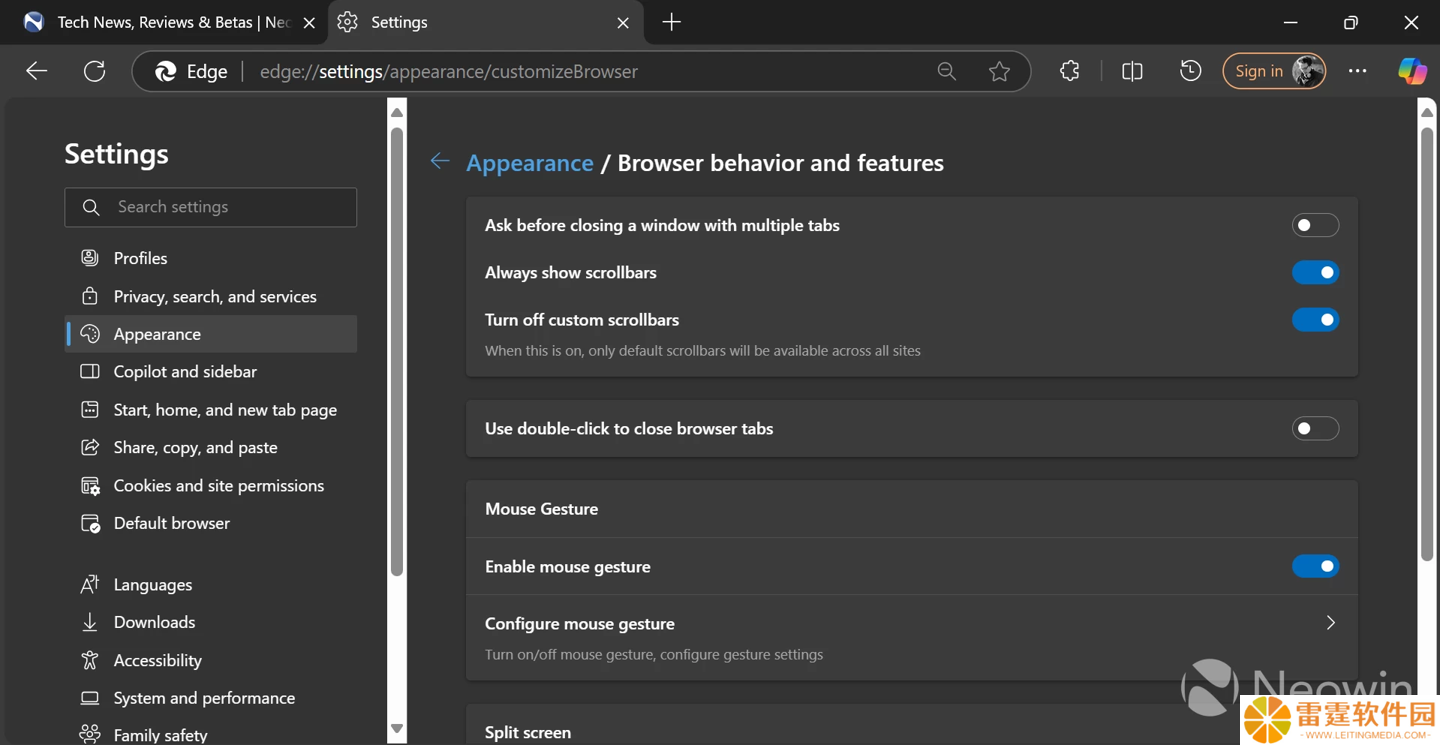Image resolution: width=1440 pixels, height=745 pixels.
Task: Click the edge://settings address bar URL
Action: click(x=449, y=71)
